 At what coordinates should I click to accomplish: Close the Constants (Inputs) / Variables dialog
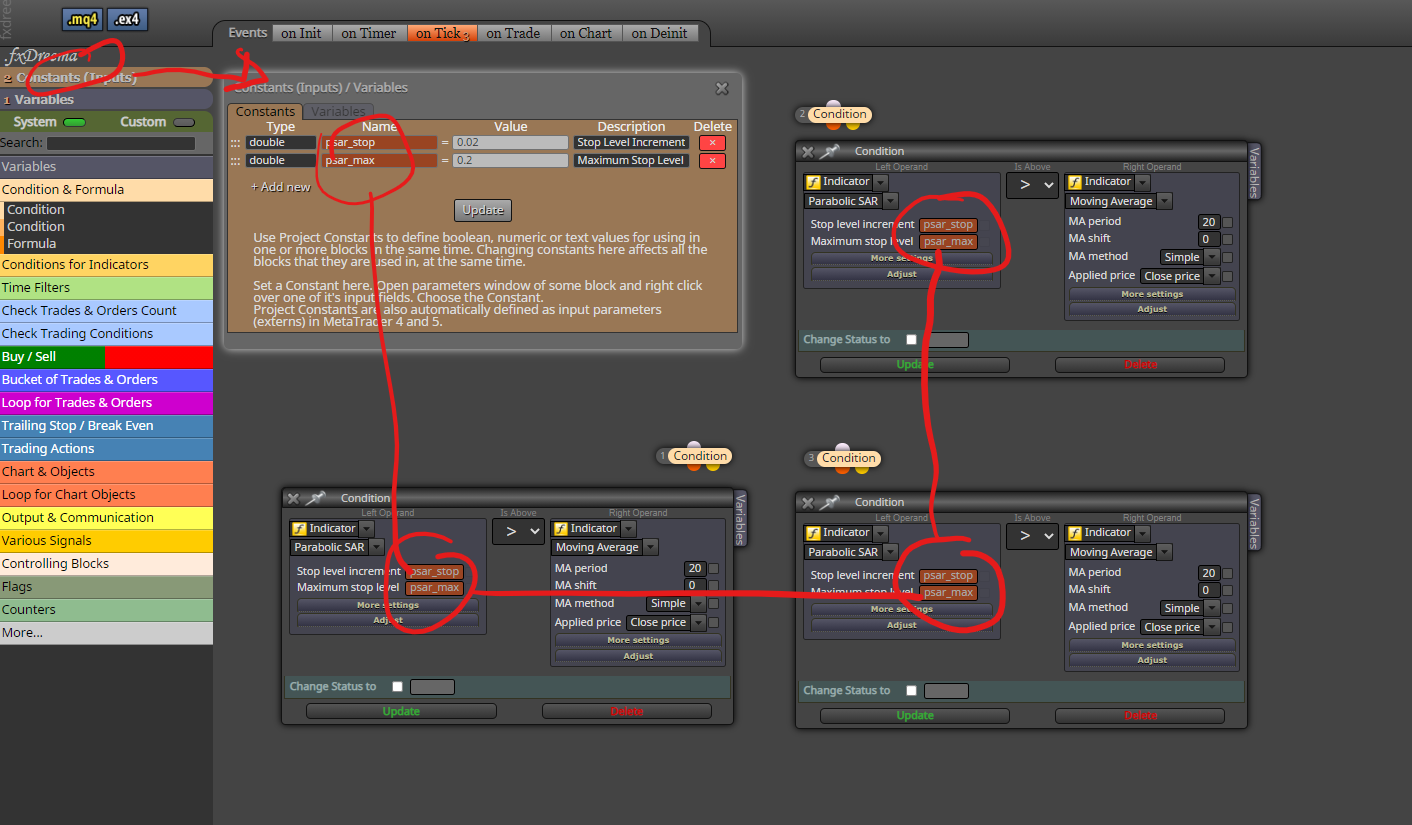(722, 89)
